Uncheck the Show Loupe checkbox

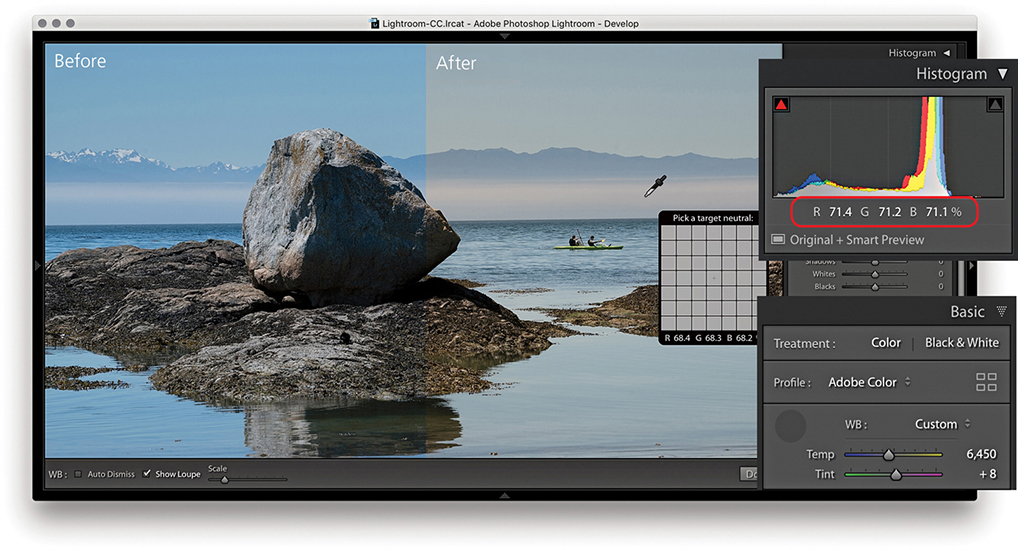(147, 474)
